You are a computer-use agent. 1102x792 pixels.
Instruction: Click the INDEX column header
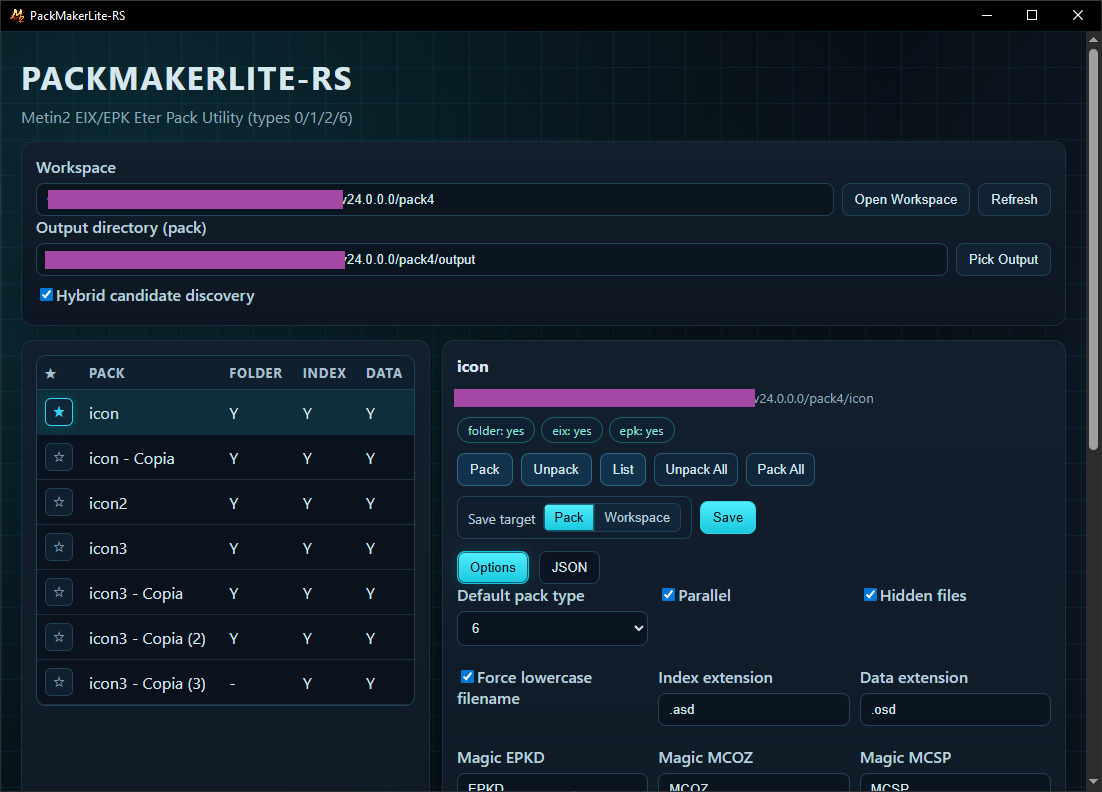coord(324,373)
